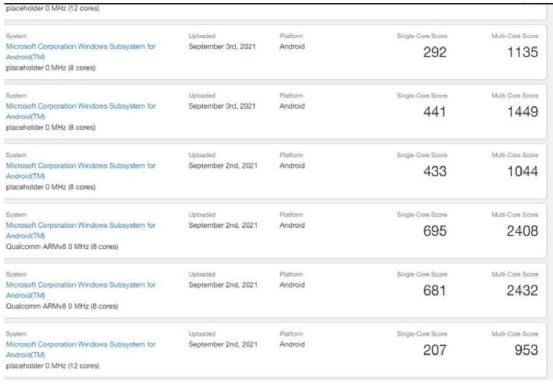This screenshot has width=553, height=384.
Task: Click the multi-core score 2432
Action: (x=523, y=291)
